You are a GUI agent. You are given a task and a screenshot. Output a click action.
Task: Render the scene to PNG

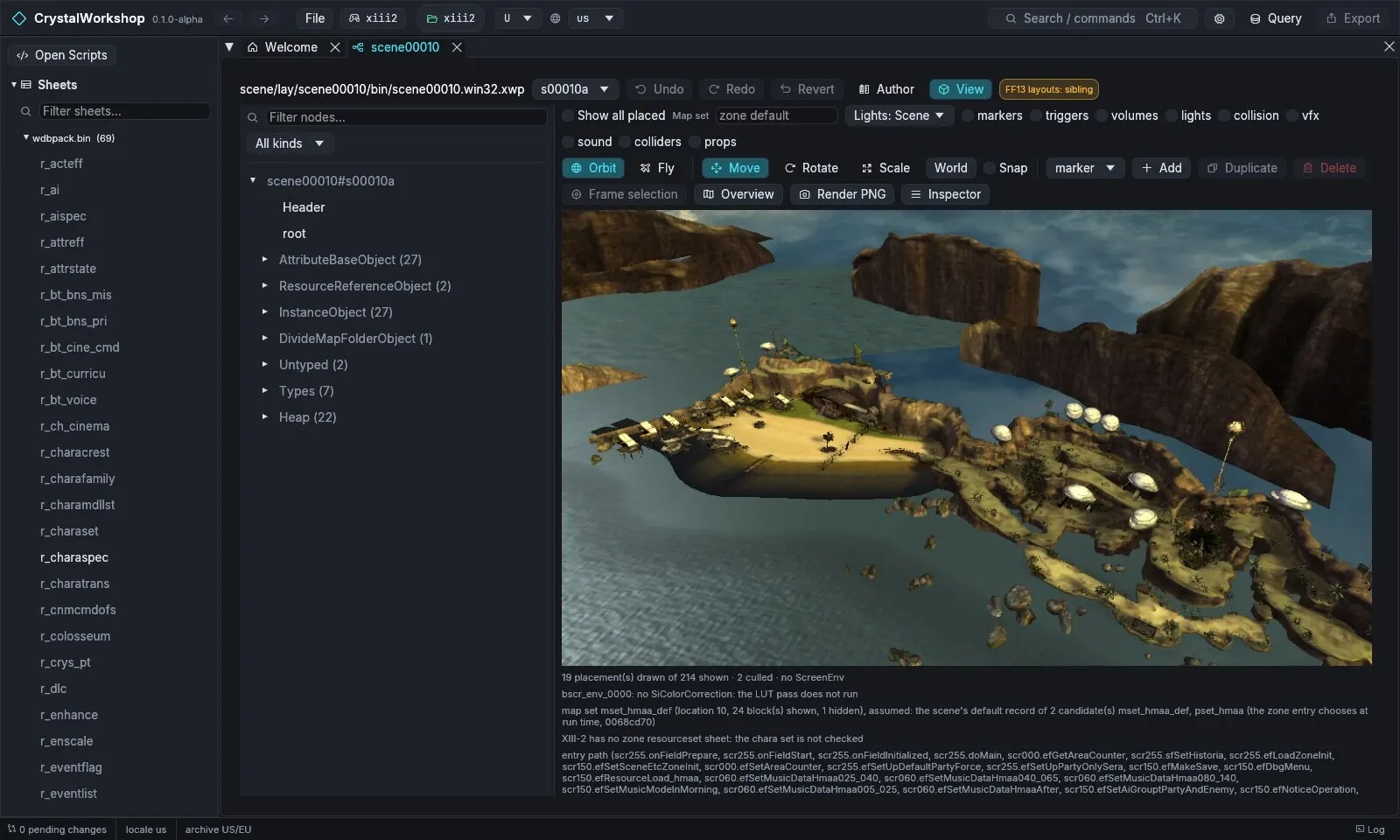(x=843, y=194)
